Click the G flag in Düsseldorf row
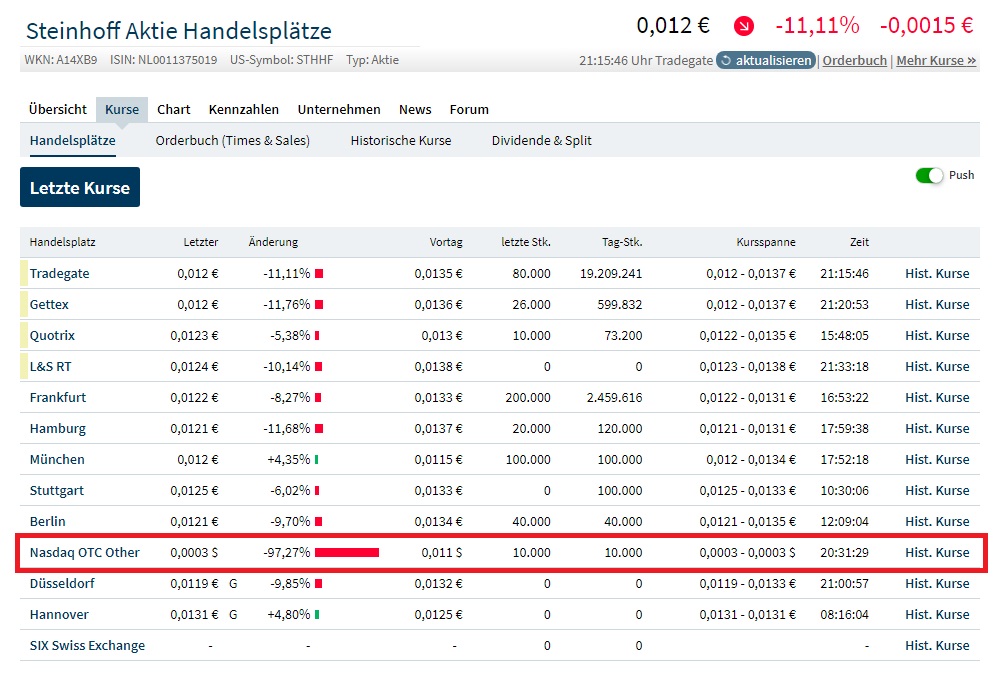 click(233, 584)
